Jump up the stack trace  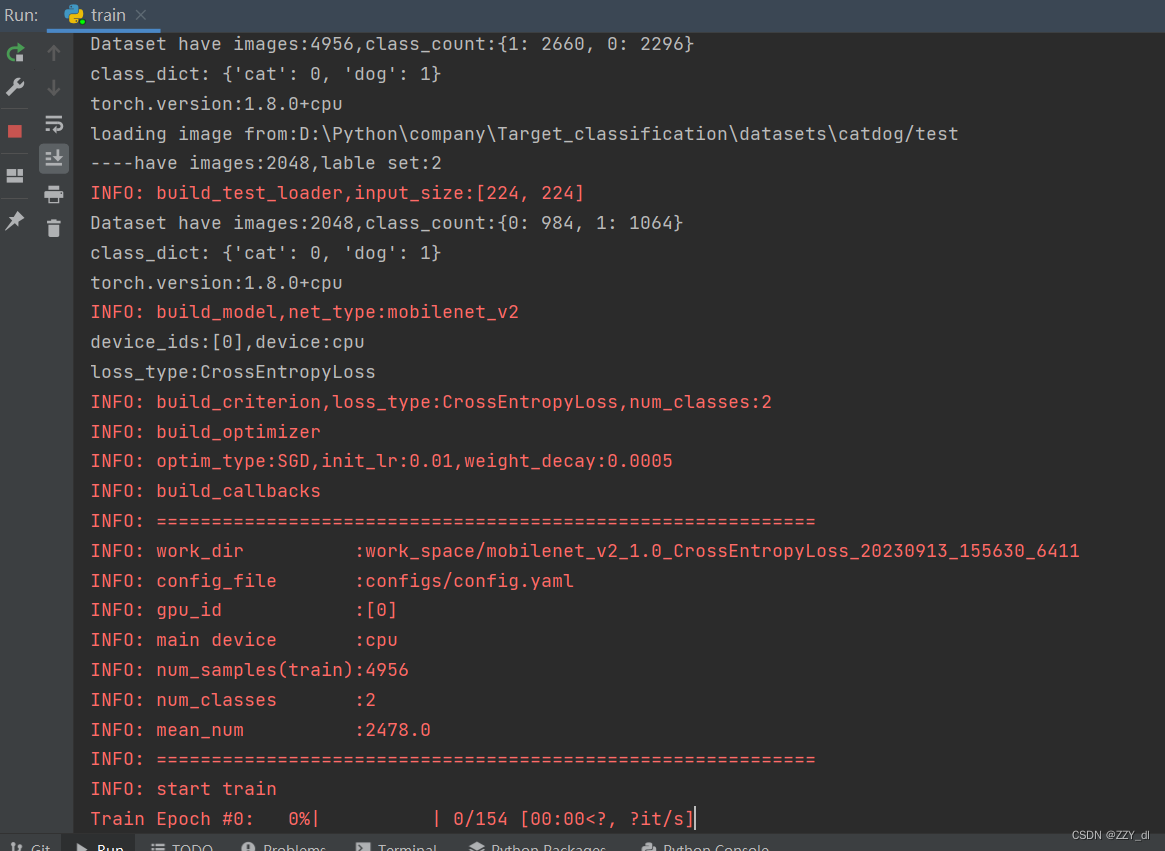click(x=54, y=53)
